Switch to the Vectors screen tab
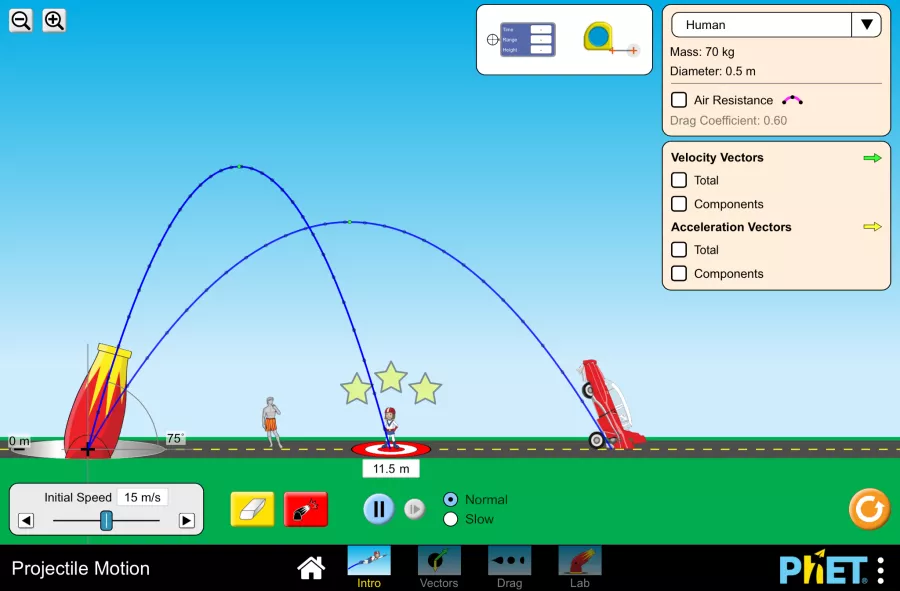This screenshot has height=591, width=900. (439, 566)
